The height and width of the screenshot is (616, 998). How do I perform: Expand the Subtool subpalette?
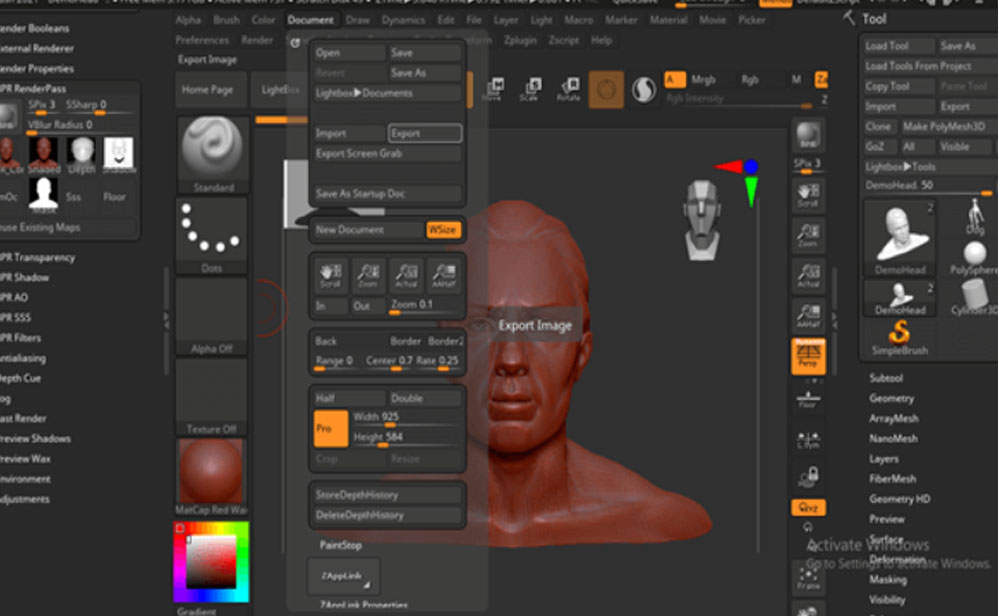point(886,378)
